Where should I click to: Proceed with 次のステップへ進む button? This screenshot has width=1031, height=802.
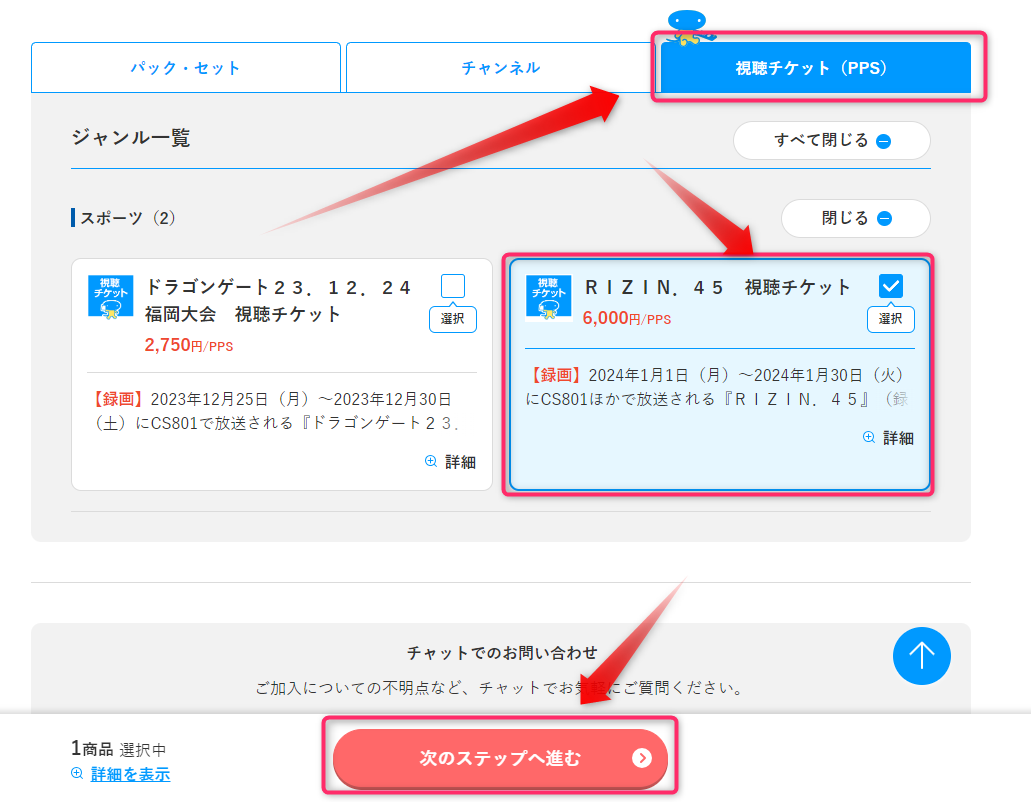click(x=500, y=758)
